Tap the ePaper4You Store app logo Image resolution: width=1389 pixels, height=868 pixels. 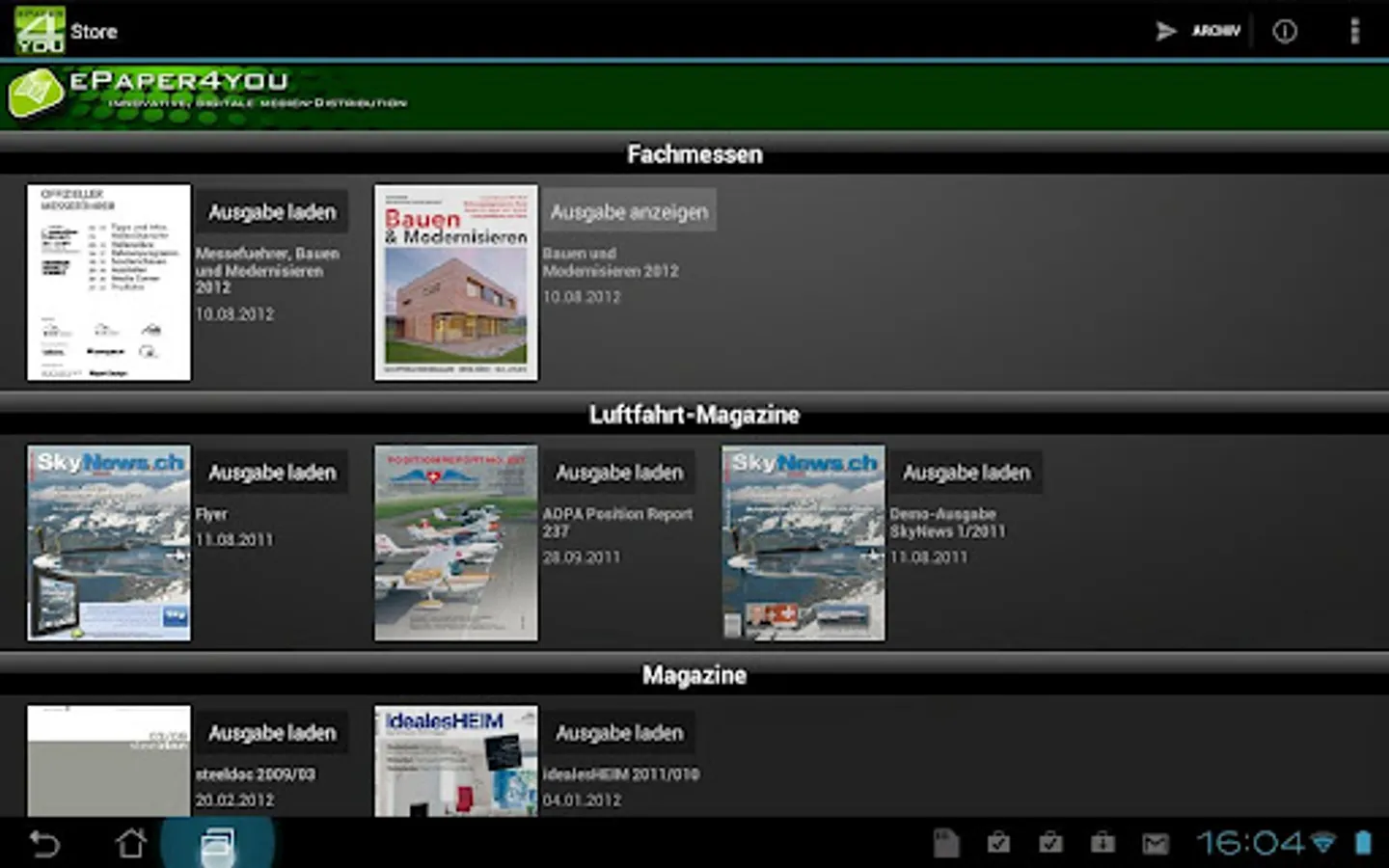[x=40, y=30]
